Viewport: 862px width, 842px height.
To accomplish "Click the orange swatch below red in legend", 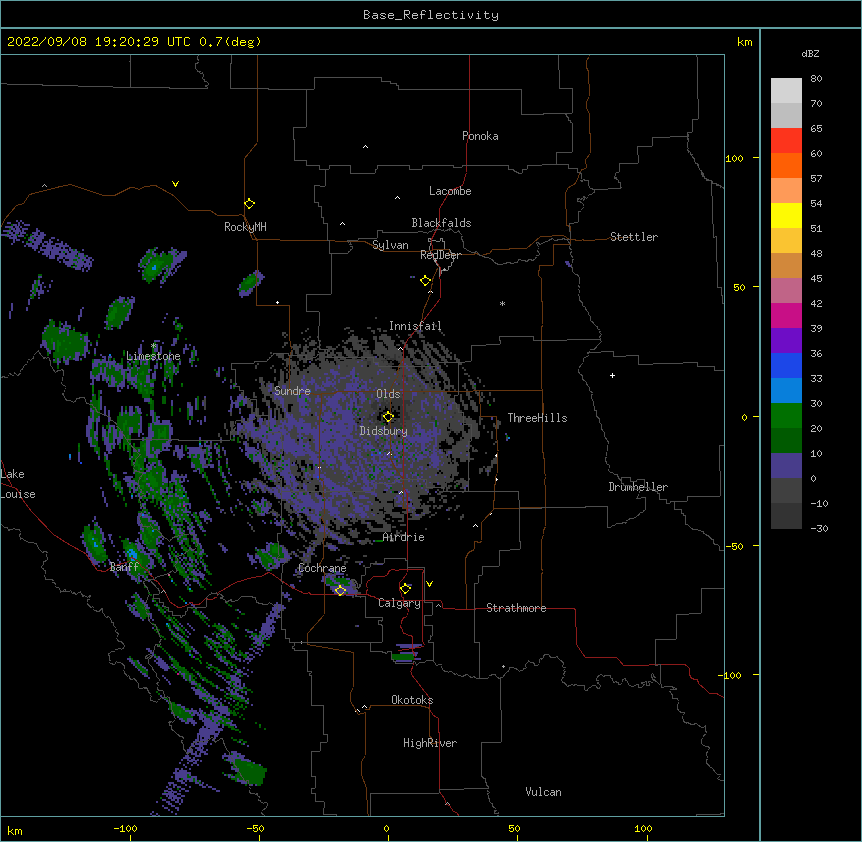I will (786, 165).
